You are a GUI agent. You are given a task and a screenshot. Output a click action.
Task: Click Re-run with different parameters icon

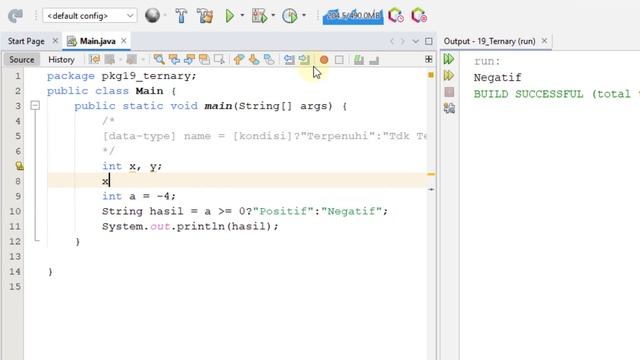[449, 76]
